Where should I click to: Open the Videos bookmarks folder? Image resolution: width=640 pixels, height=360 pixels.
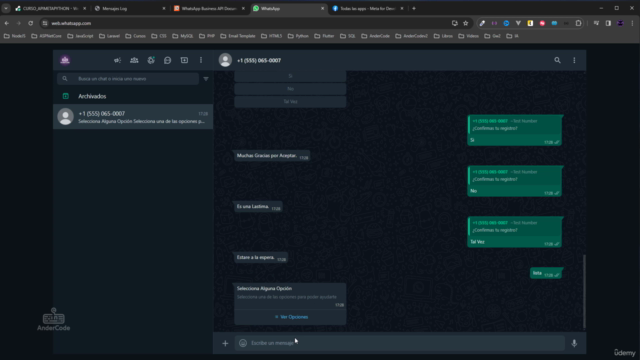(469, 36)
